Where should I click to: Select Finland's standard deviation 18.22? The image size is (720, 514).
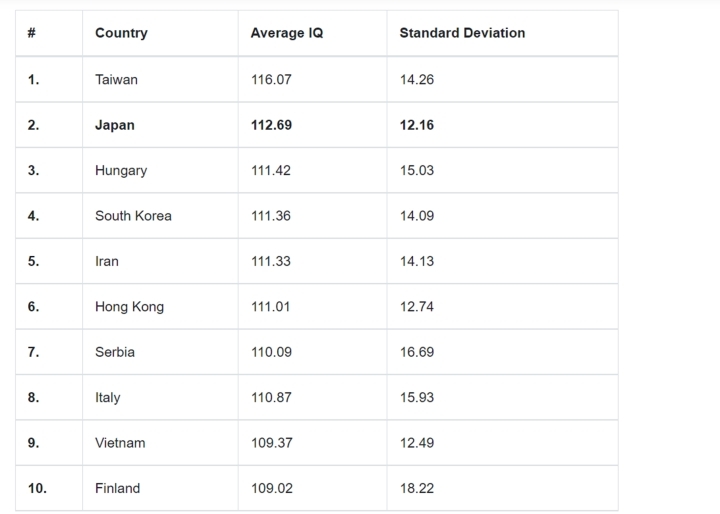point(417,488)
